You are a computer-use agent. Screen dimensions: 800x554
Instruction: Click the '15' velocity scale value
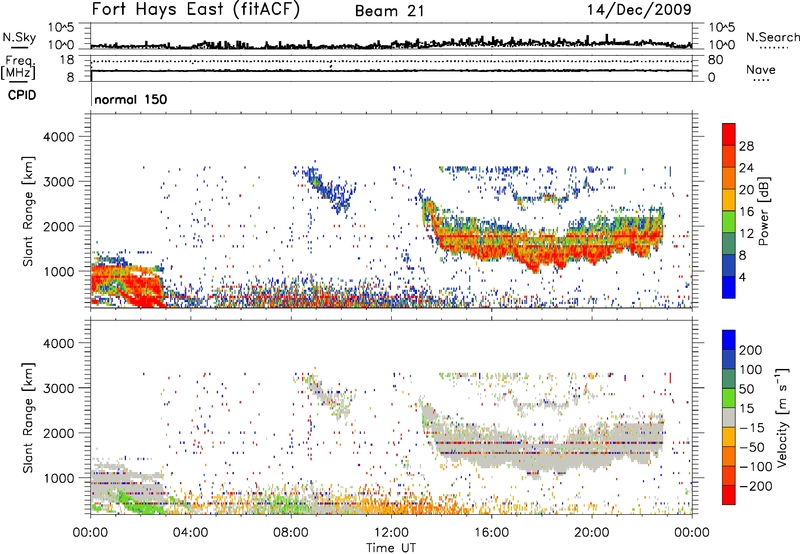tap(746, 408)
